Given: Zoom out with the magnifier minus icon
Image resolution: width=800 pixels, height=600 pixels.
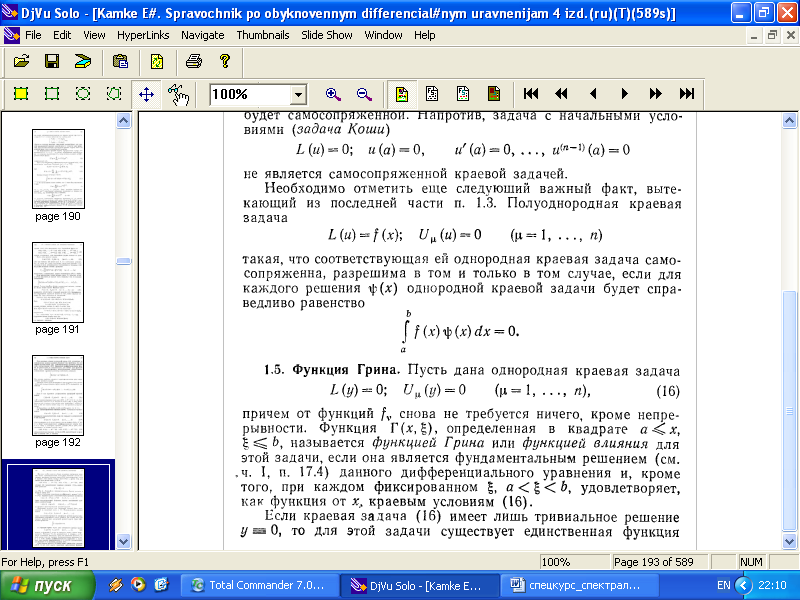Looking at the screenshot, I should (364, 94).
